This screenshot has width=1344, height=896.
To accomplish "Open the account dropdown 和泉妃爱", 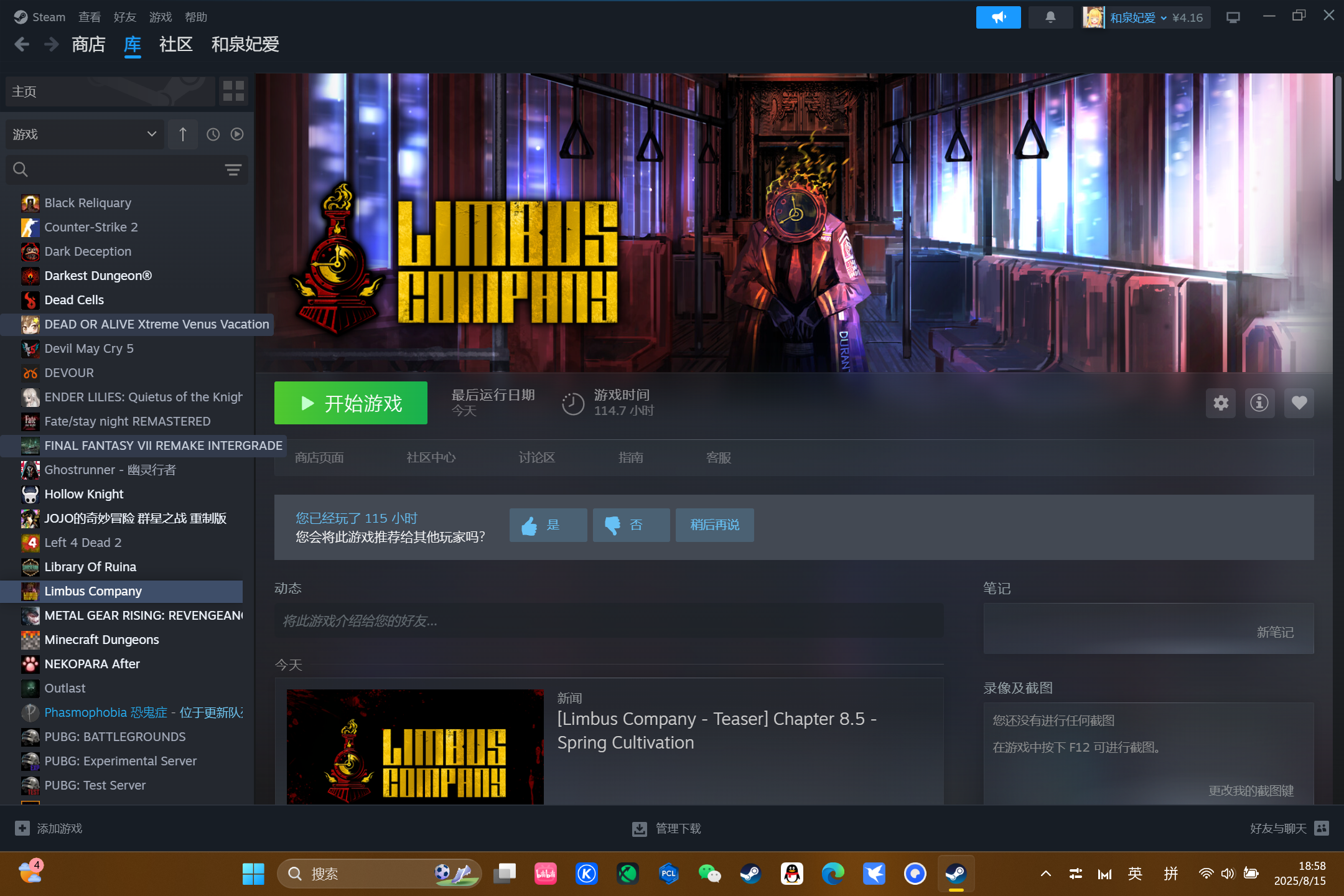I will pos(1138,17).
